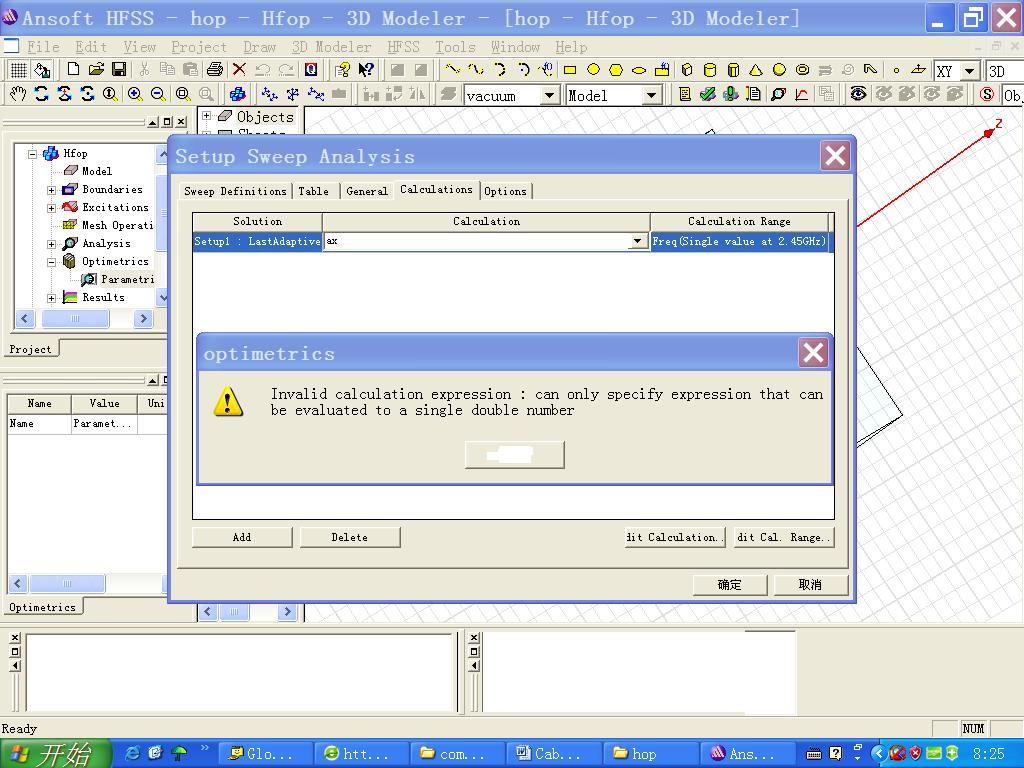
Task: Expand the Objects node in model tree
Action: tap(207, 116)
